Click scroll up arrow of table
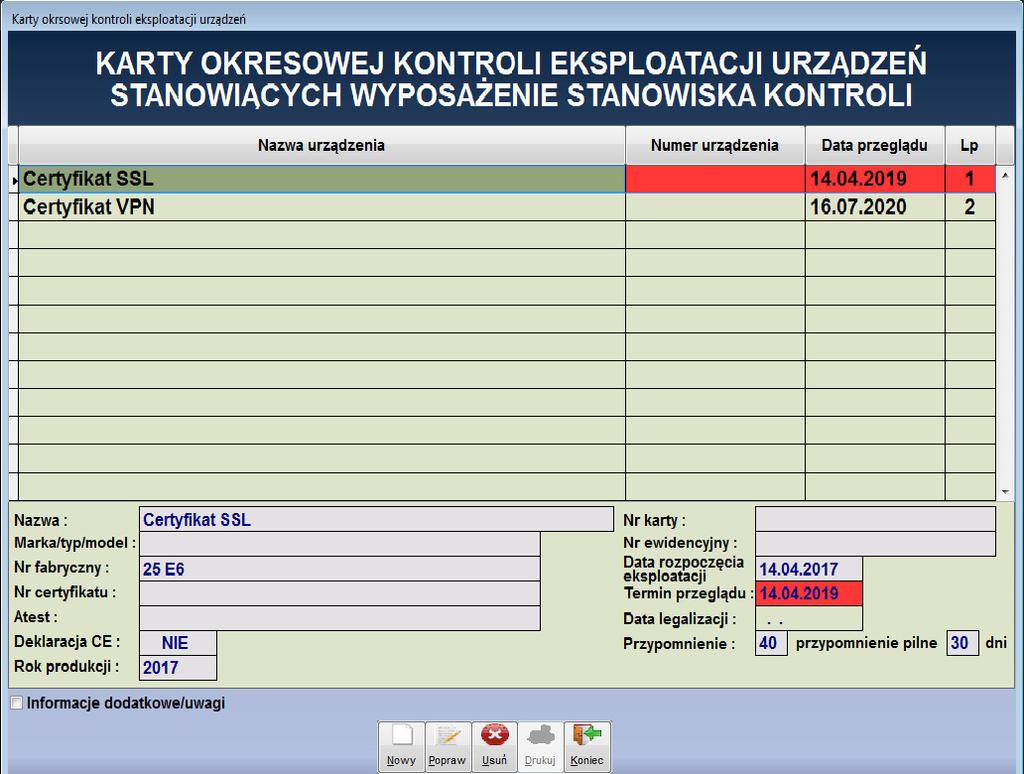1024x774 pixels. (x=1005, y=175)
